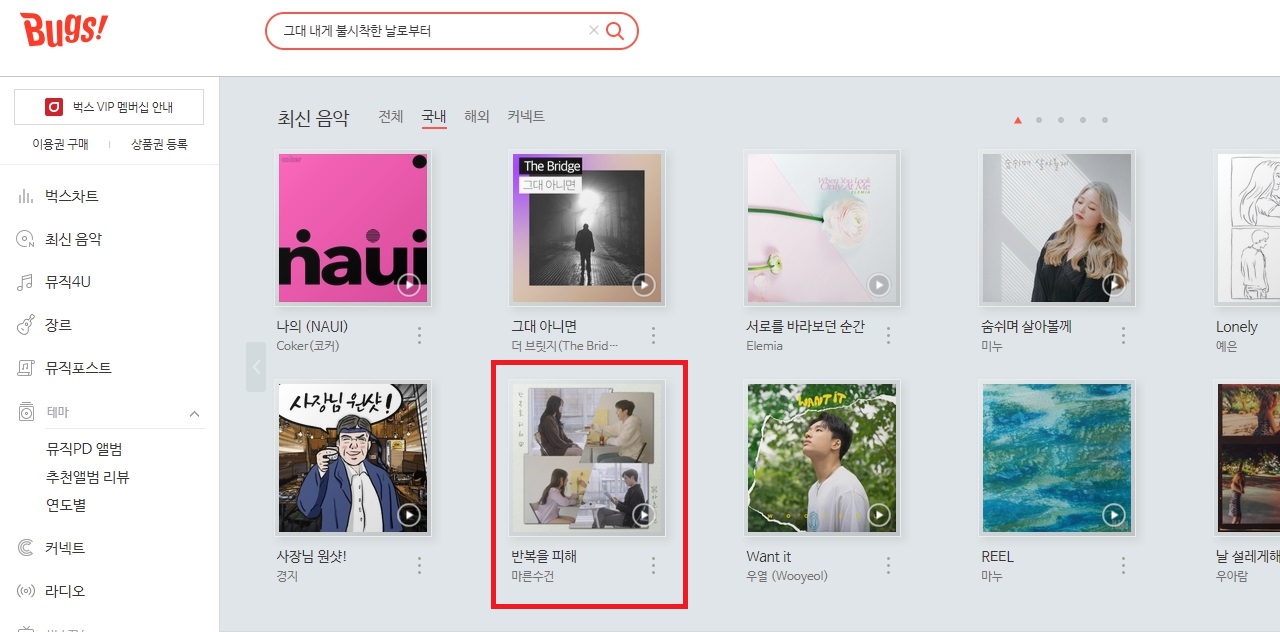Open the 나의 (NAUI) album cover

coord(353,227)
